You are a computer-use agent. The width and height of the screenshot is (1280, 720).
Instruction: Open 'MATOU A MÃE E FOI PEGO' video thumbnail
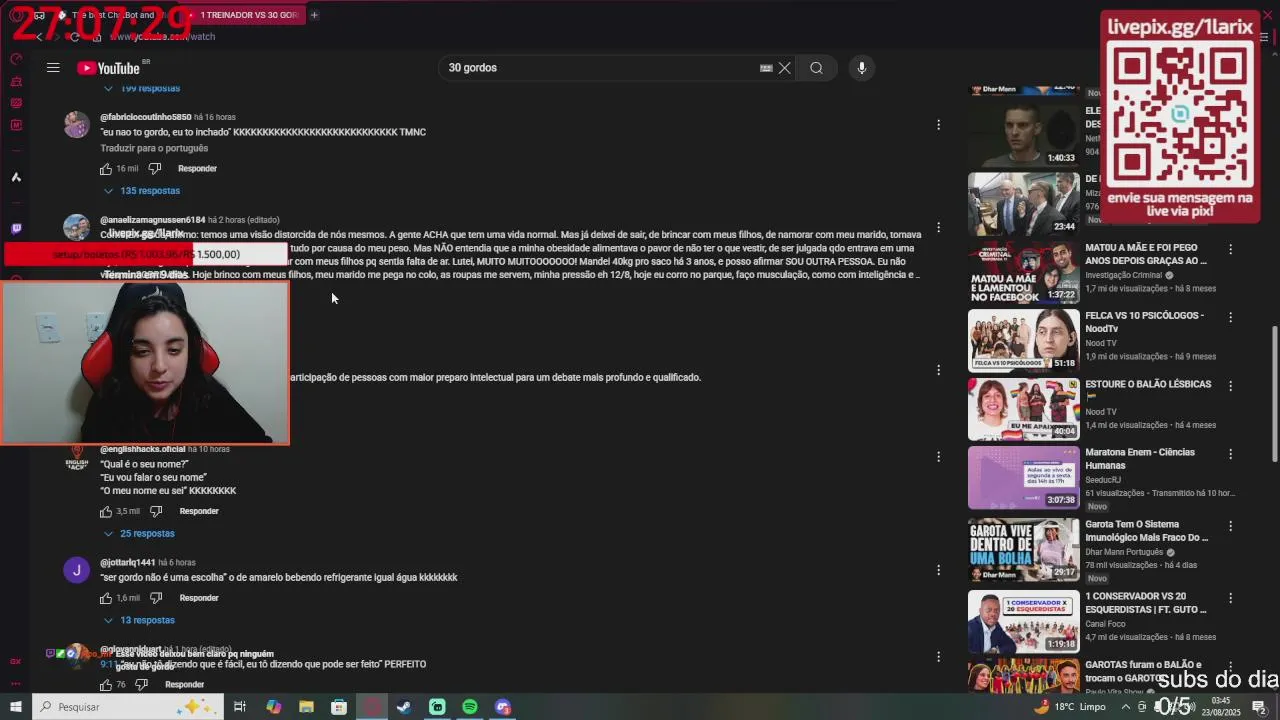[x=1023, y=272]
